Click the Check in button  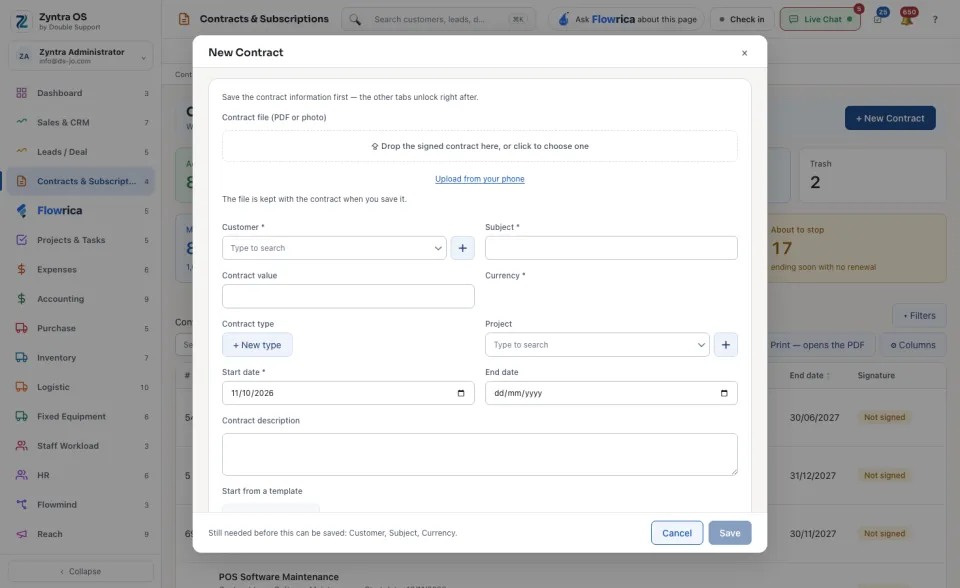(x=741, y=20)
